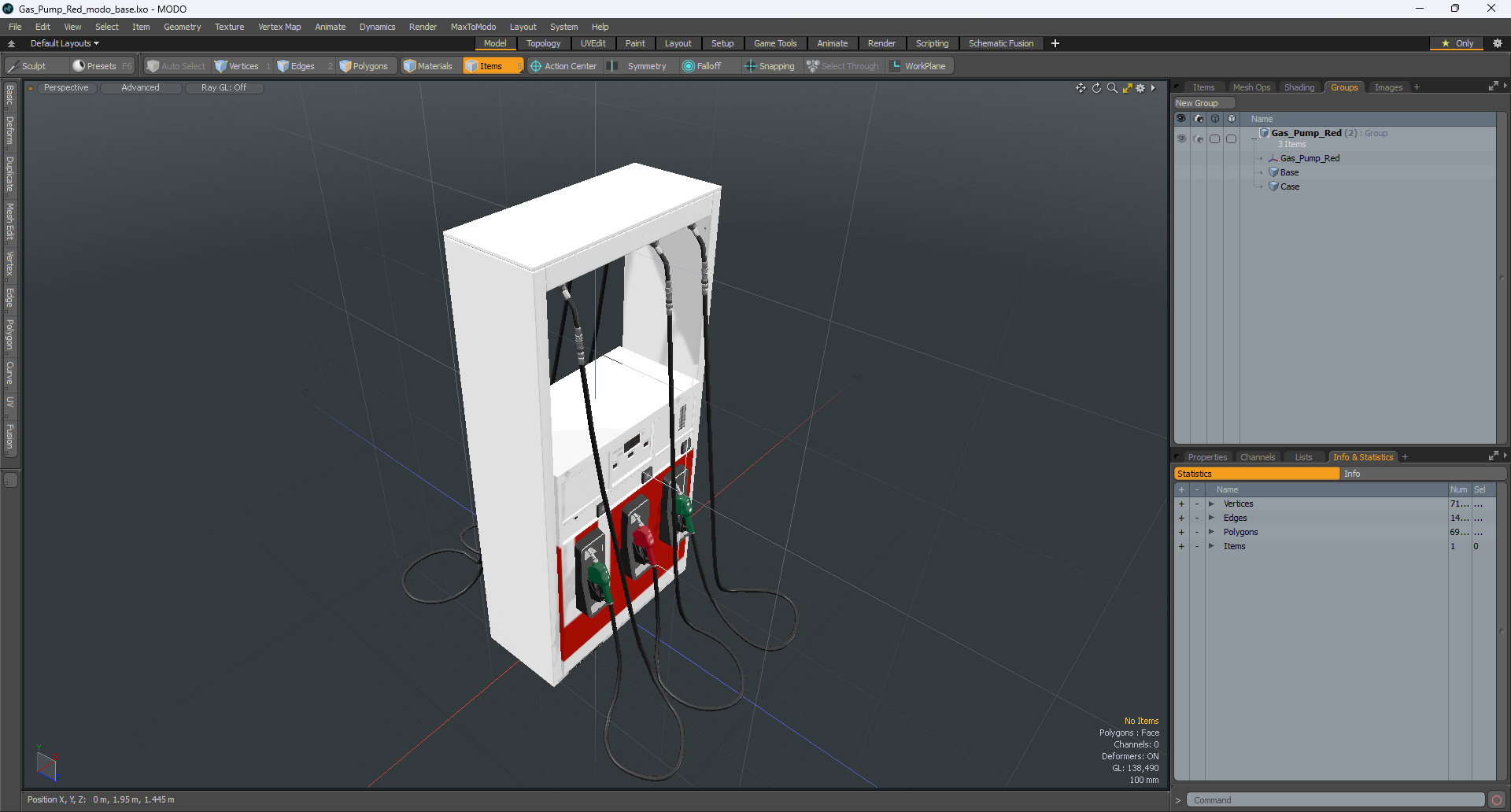This screenshot has height=812, width=1511.
Task: Open the Default Layouts dropdown
Action: coord(65,43)
